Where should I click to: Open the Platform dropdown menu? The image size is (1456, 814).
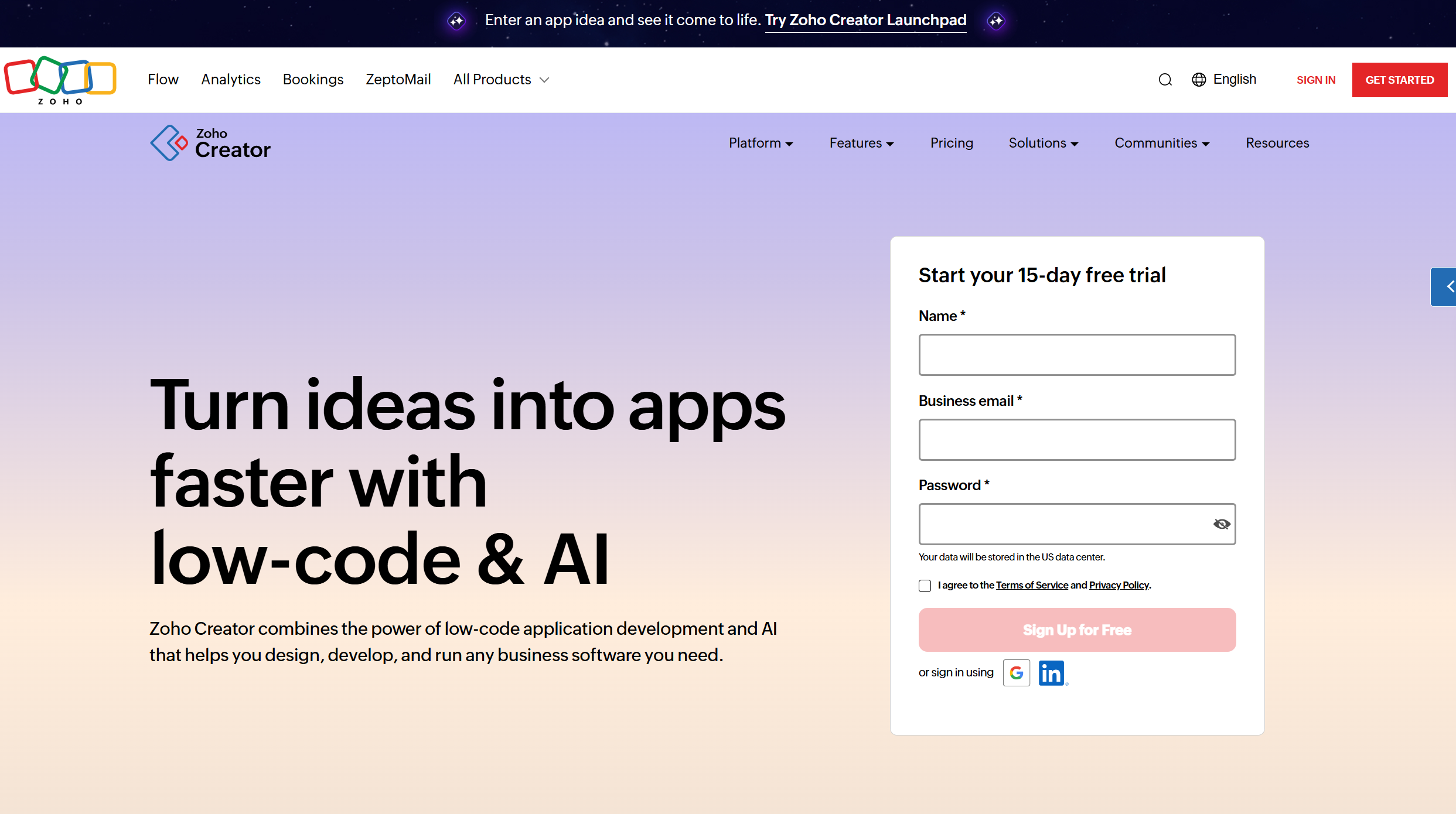761,143
